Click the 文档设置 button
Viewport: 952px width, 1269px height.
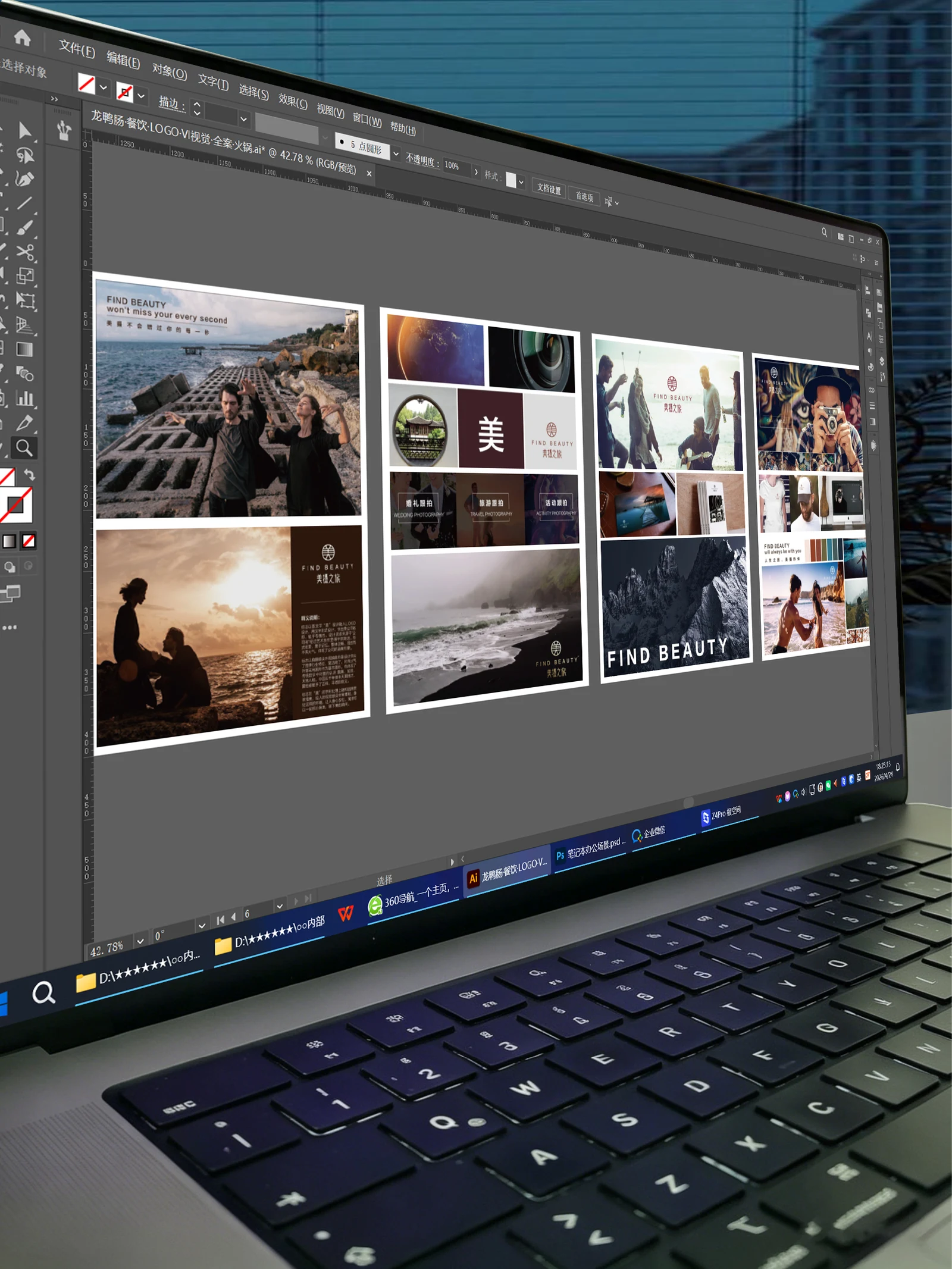549,189
